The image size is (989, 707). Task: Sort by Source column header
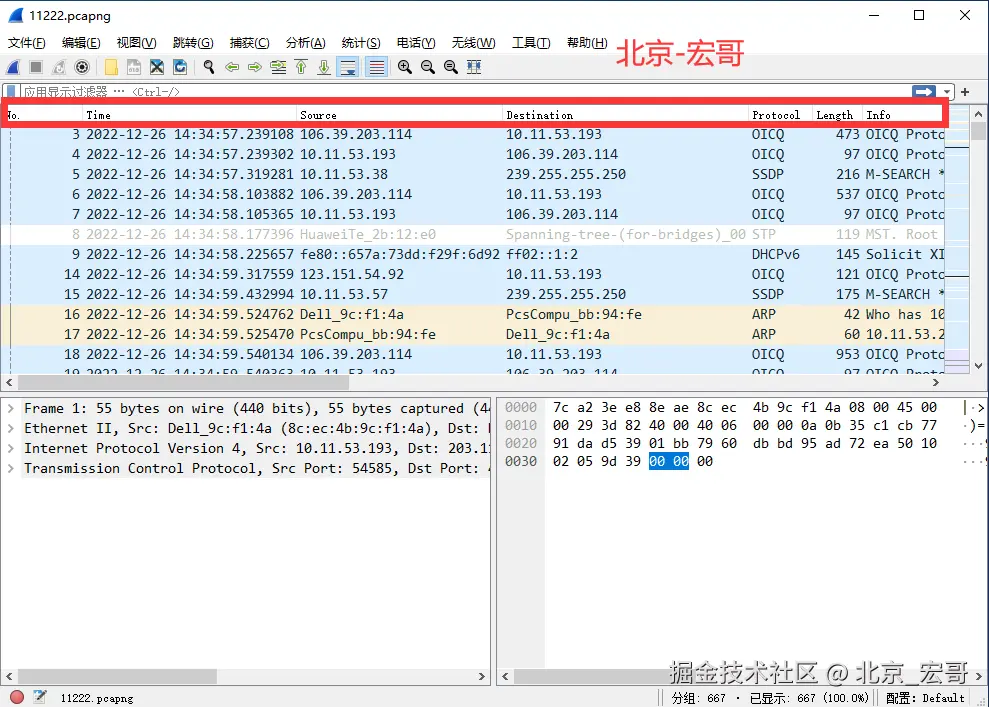pos(399,115)
